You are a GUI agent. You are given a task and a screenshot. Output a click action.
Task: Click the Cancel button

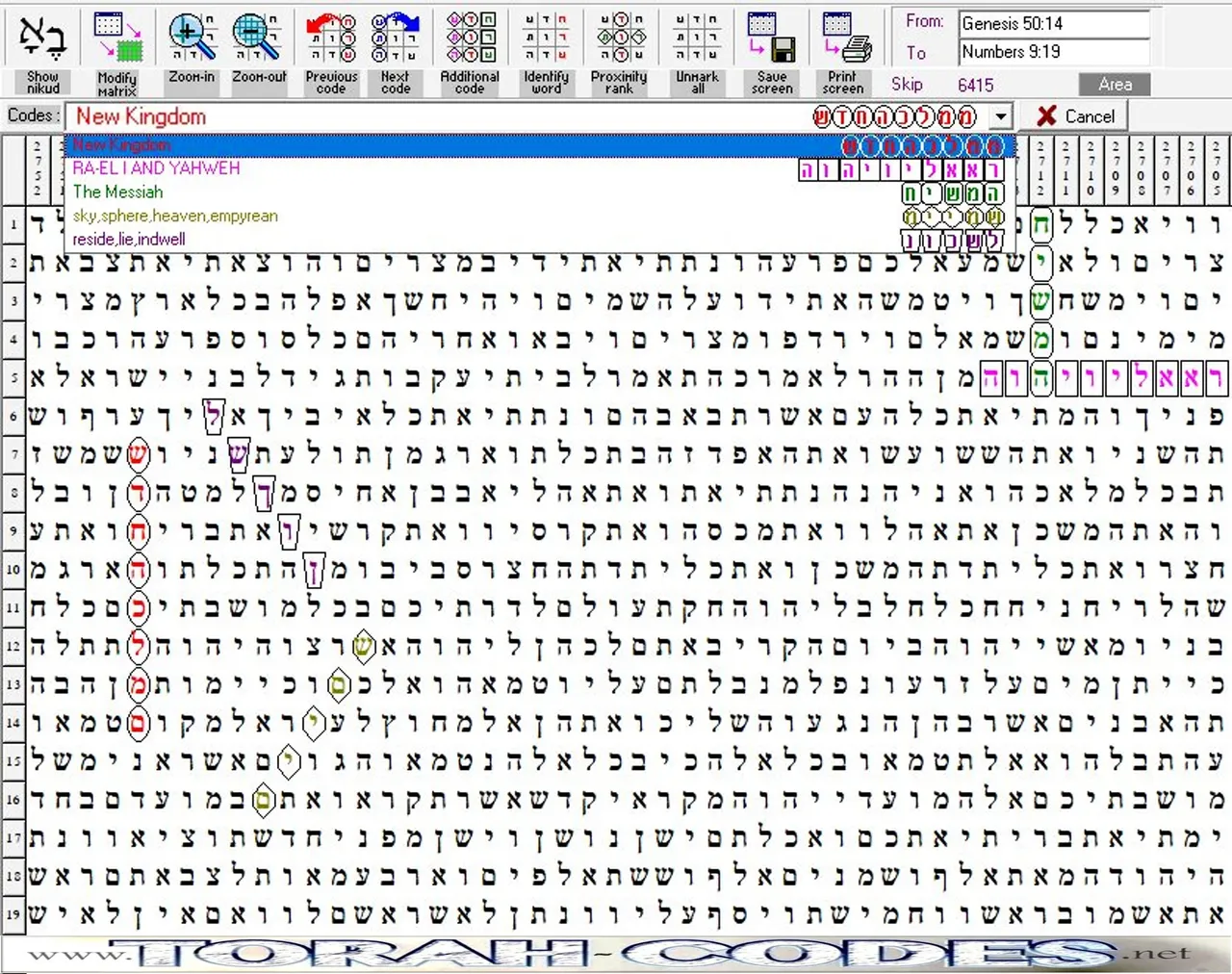coord(1075,116)
